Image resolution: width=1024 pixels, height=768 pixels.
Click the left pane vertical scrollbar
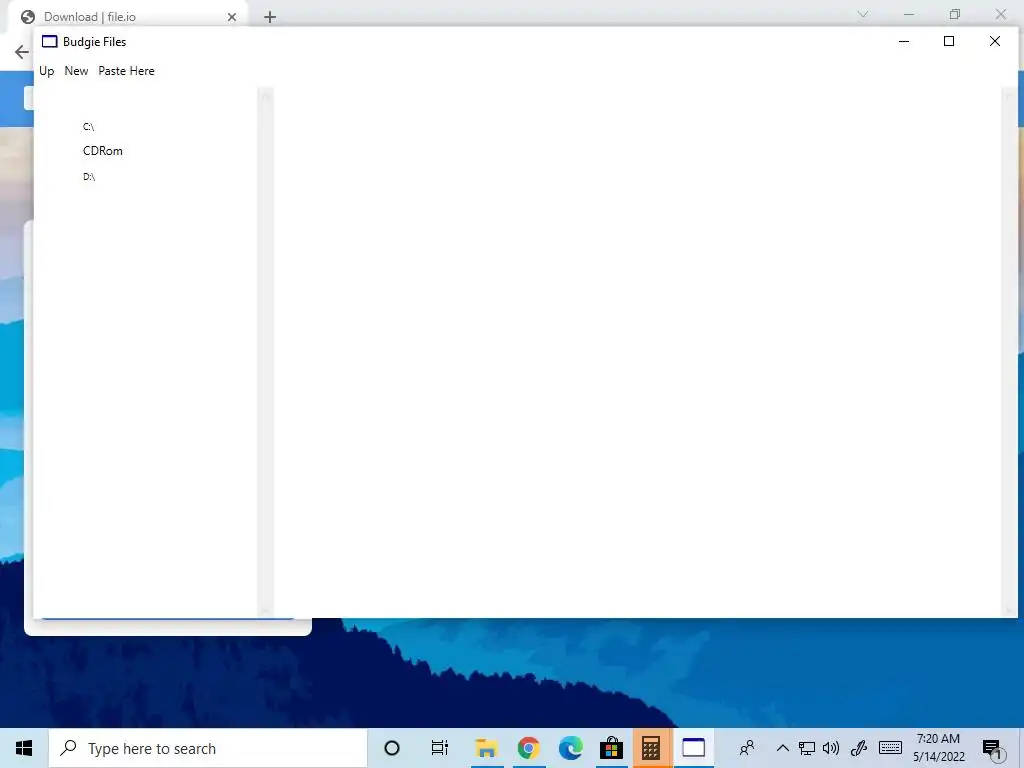coord(265,353)
